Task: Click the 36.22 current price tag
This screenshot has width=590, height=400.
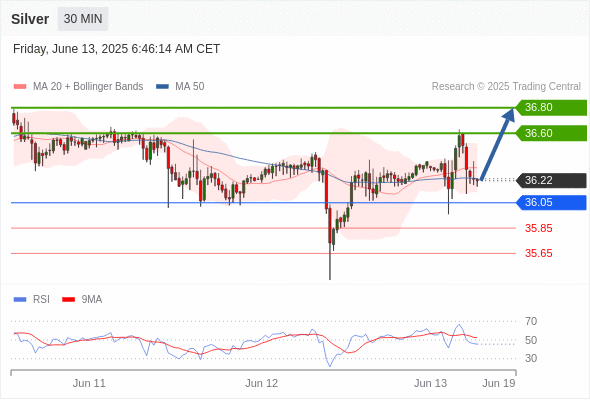Action: point(551,180)
